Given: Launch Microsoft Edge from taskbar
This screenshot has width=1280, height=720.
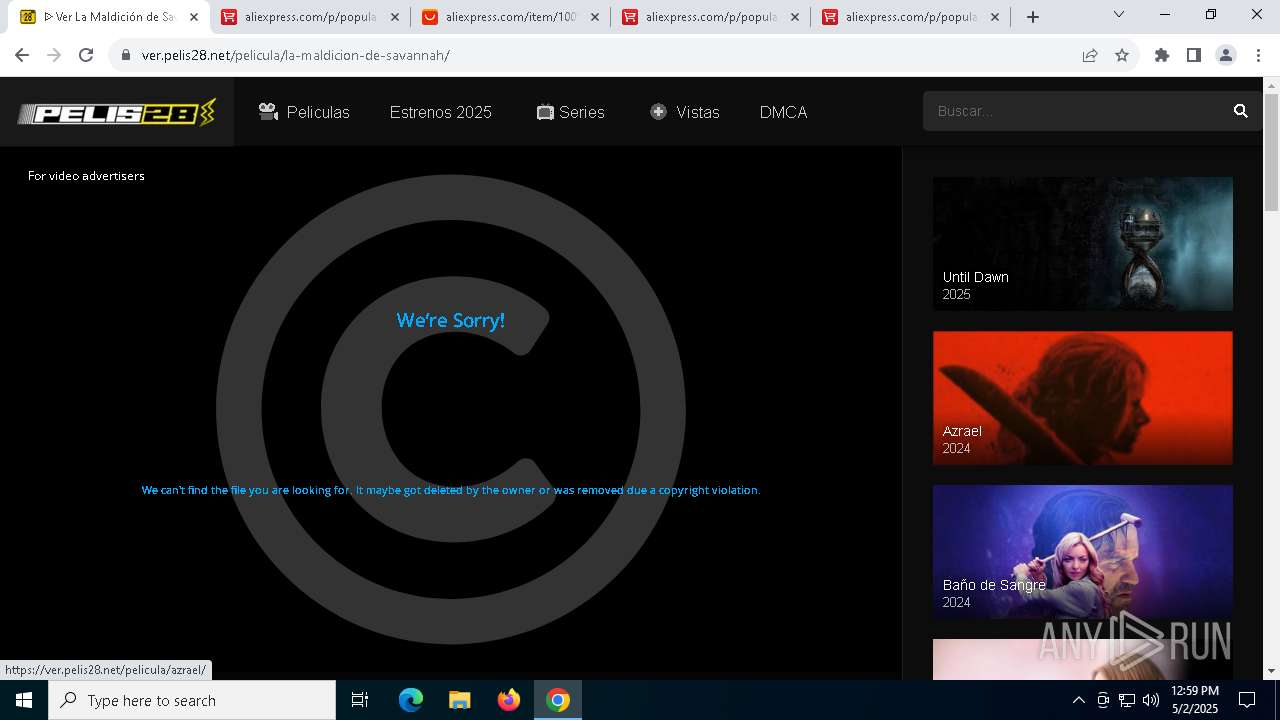Looking at the screenshot, I should pyautogui.click(x=411, y=700).
